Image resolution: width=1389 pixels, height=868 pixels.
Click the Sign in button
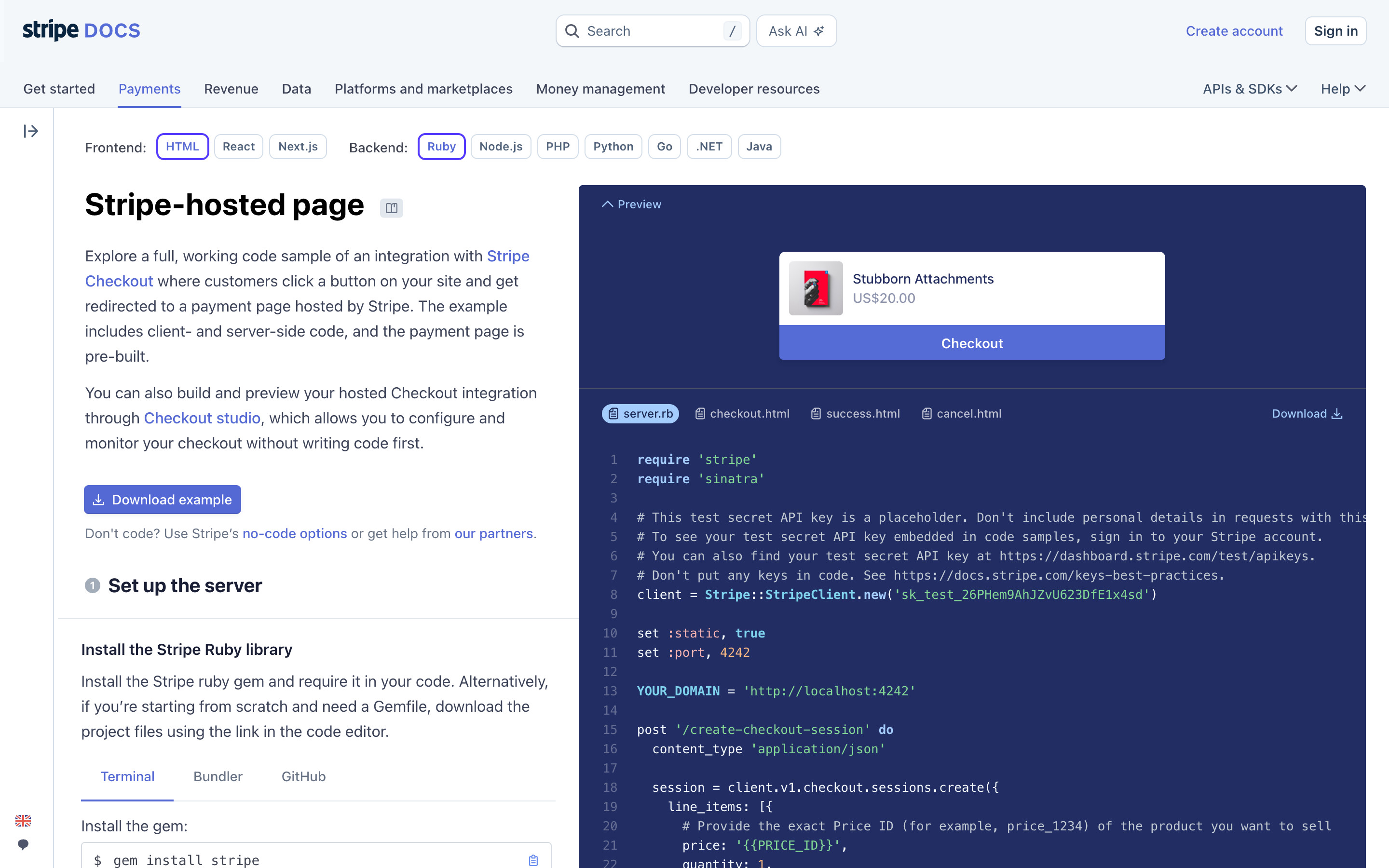click(x=1335, y=31)
